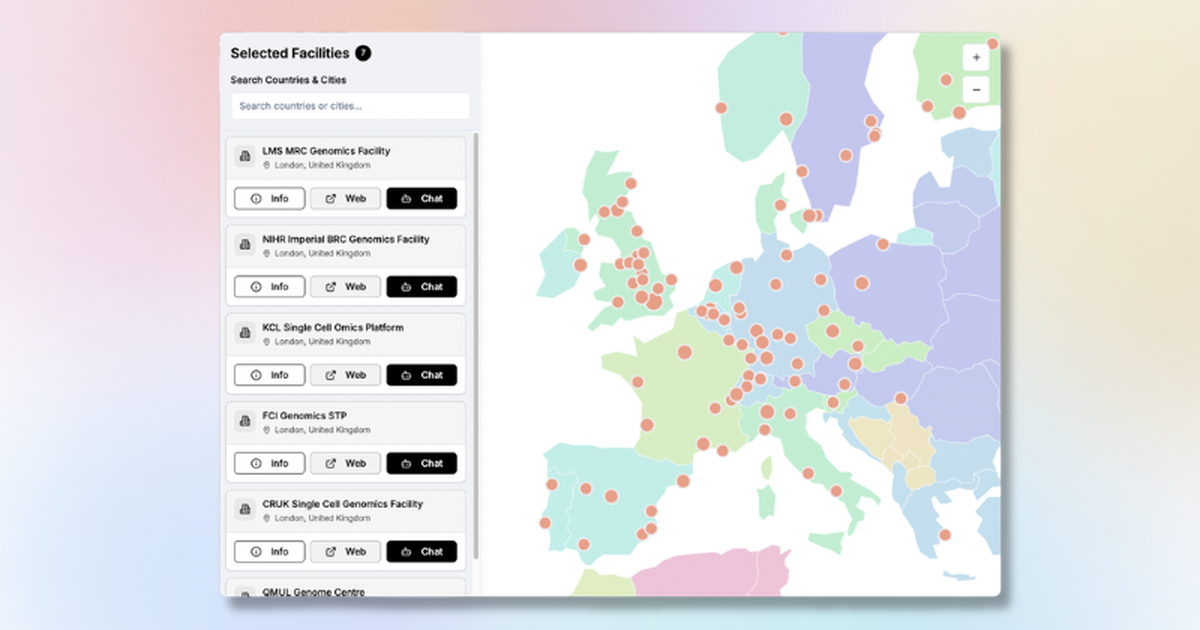This screenshot has height=630, width=1200.
Task: Start Chat with CRUK Single Cell Genomics Facility
Action: point(422,551)
